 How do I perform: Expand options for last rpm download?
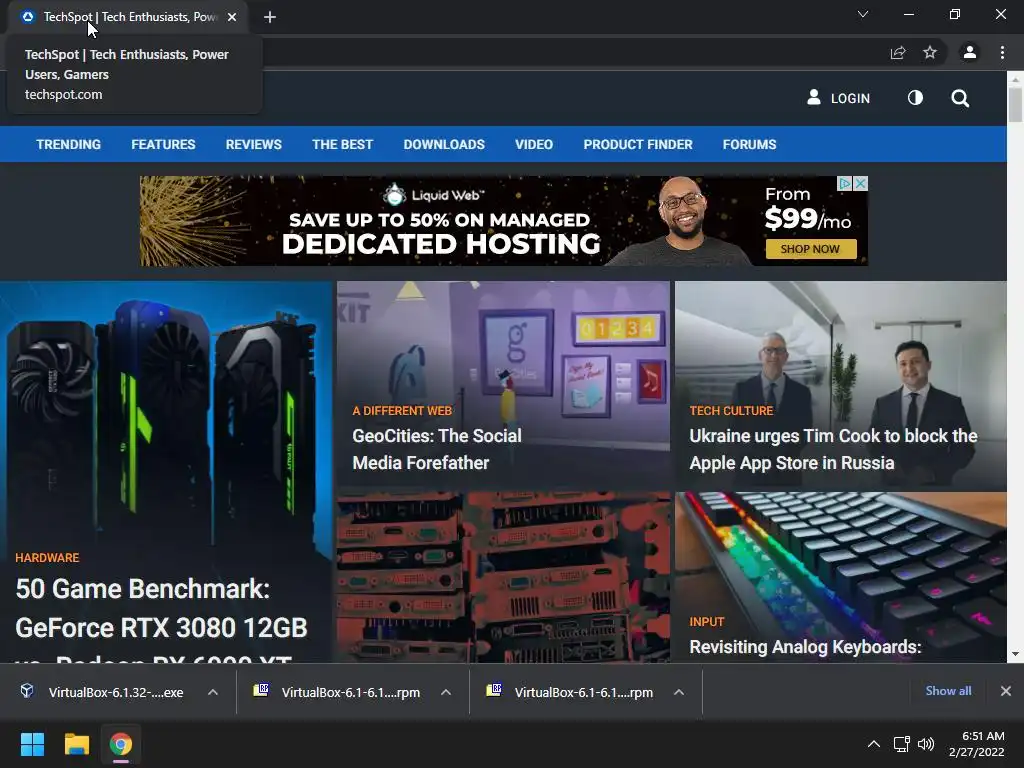[x=679, y=692]
